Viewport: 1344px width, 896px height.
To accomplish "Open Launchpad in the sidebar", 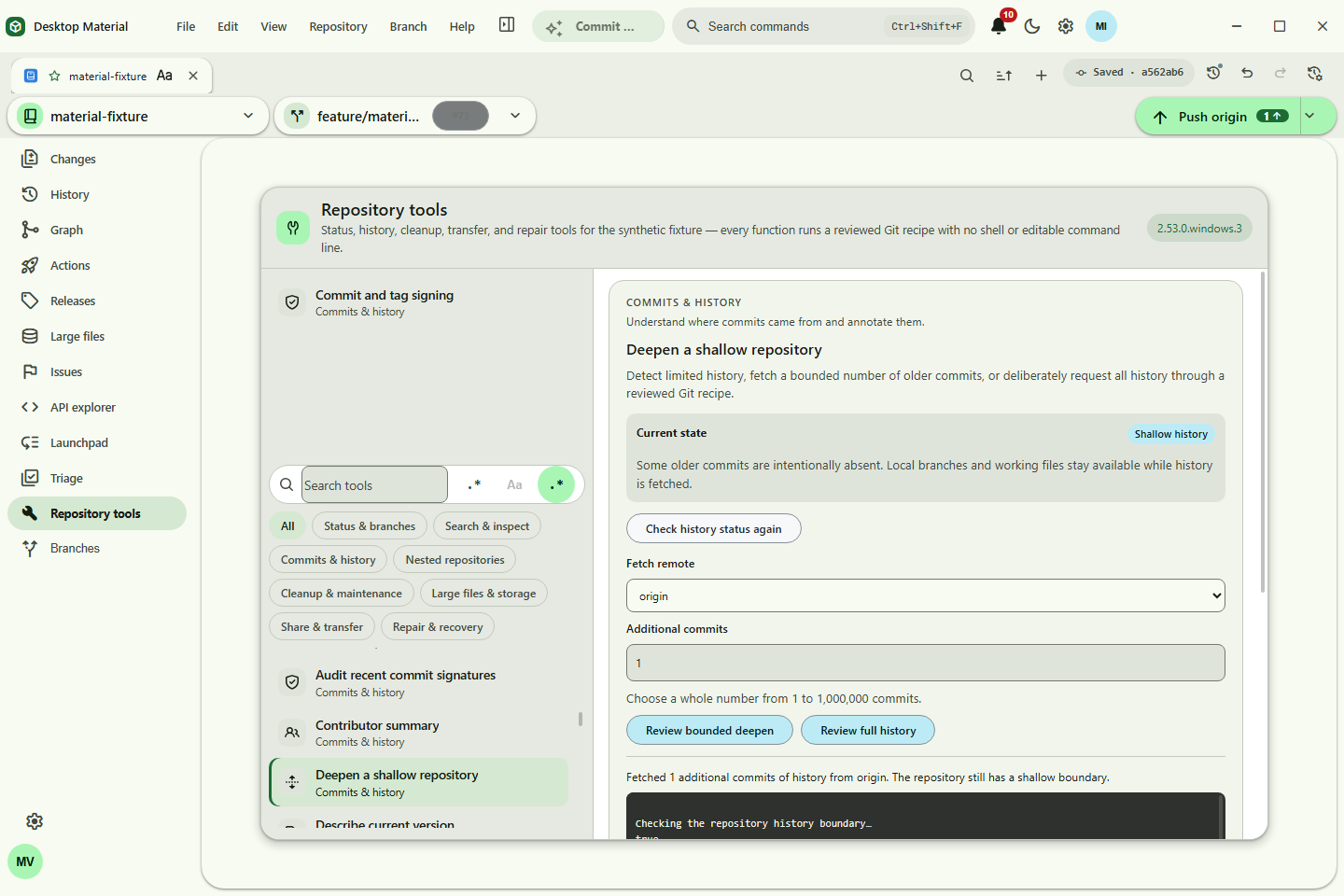I will click(x=97, y=442).
